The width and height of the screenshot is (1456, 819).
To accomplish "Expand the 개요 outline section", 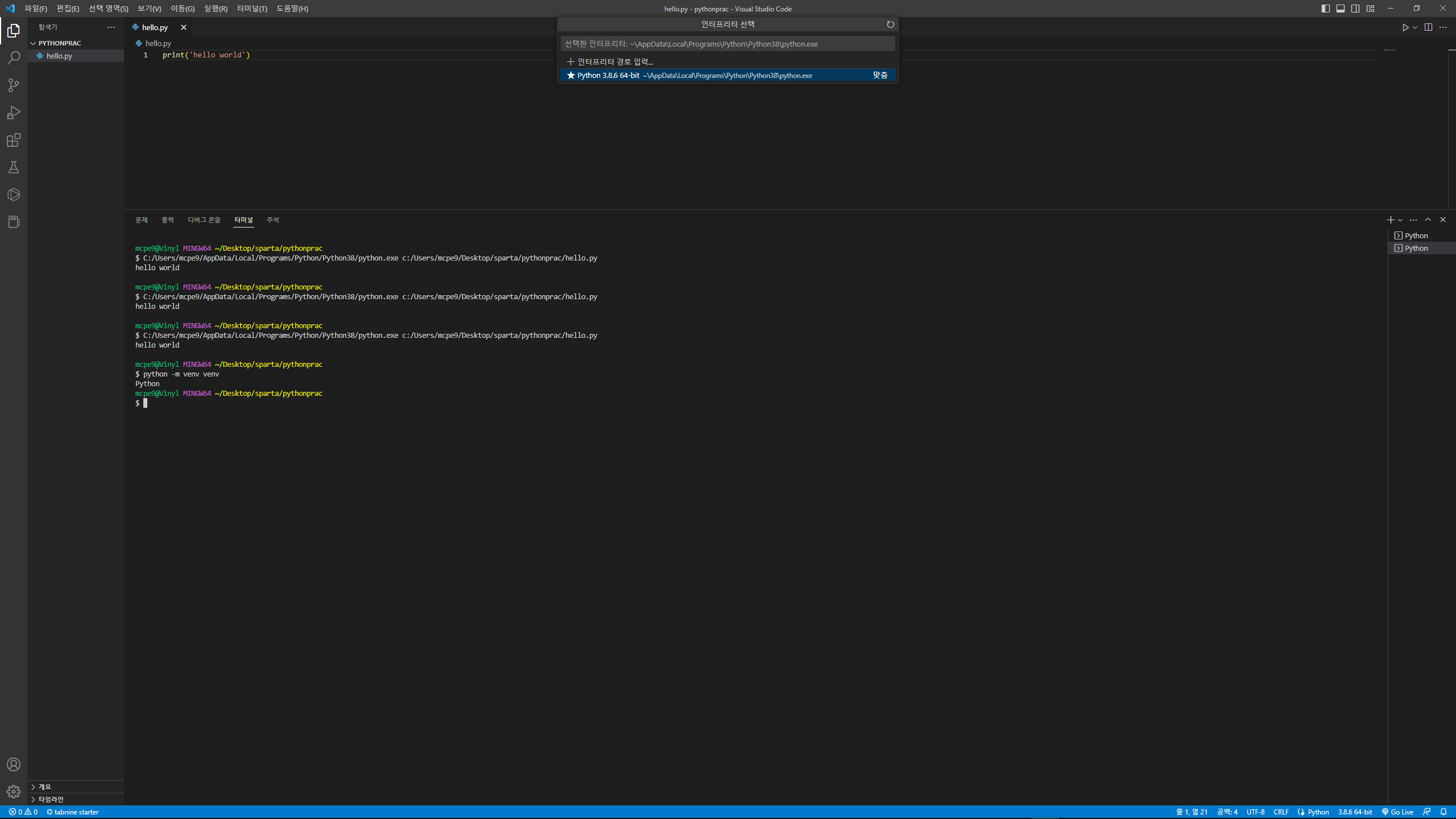I will click(x=76, y=787).
